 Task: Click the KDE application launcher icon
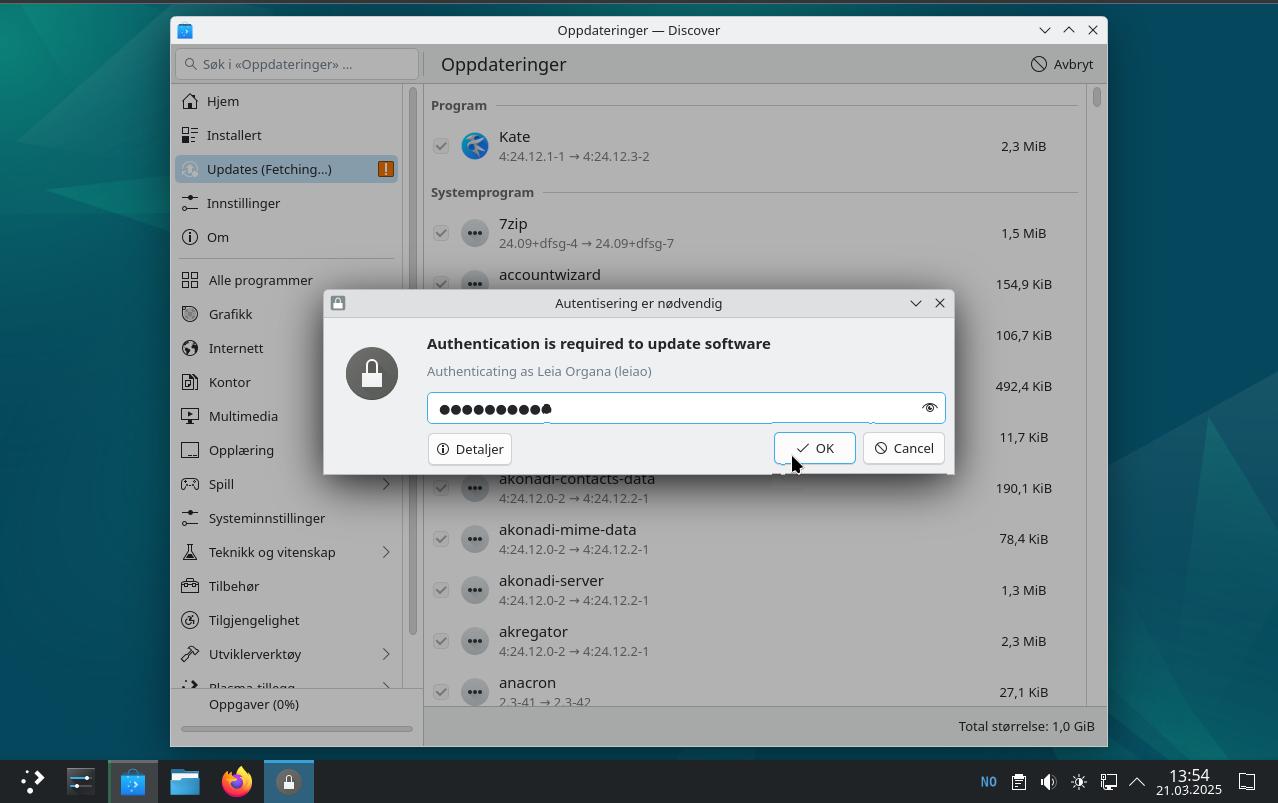[x=33, y=782]
